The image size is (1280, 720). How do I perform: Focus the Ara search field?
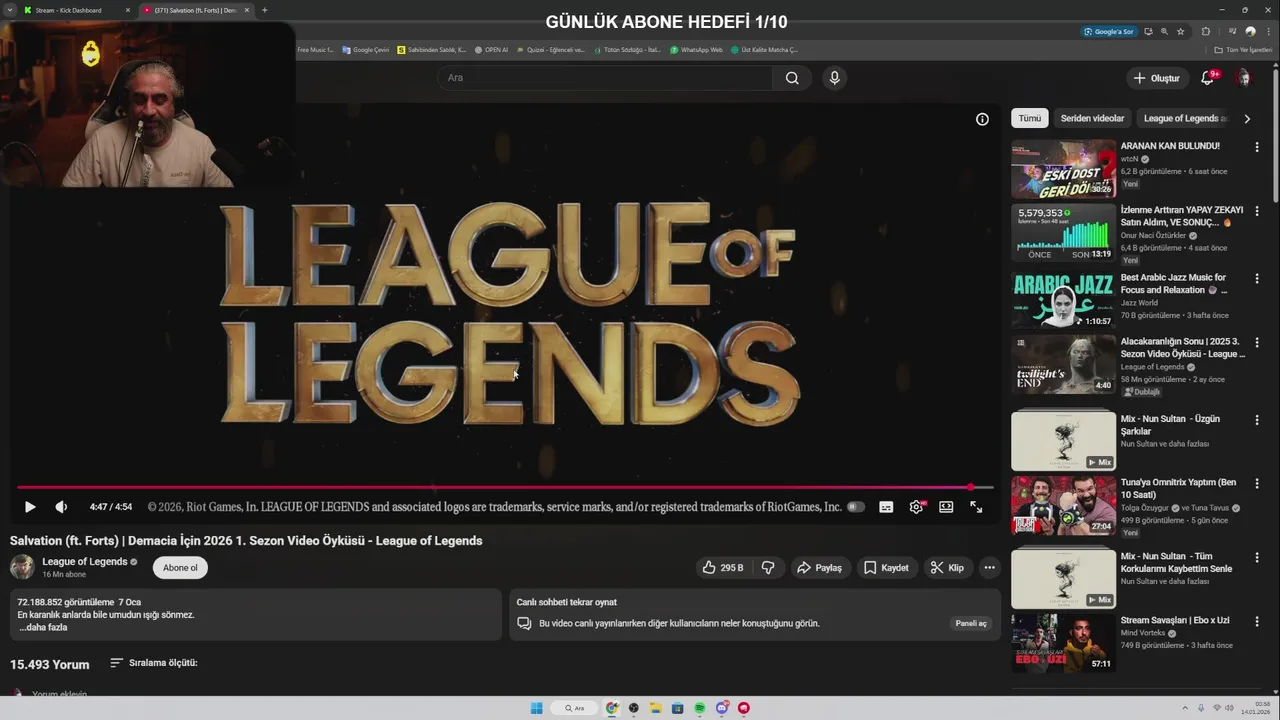click(605, 78)
